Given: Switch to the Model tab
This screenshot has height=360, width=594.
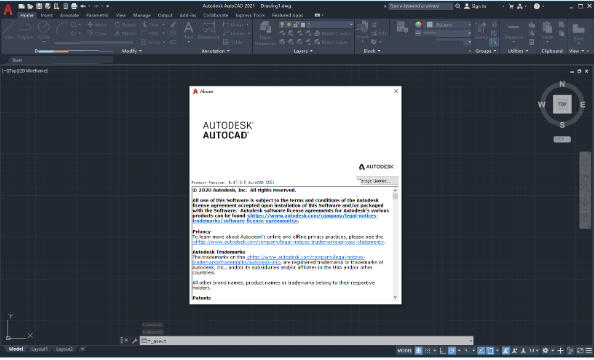Looking at the screenshot, I should [16, 349].
